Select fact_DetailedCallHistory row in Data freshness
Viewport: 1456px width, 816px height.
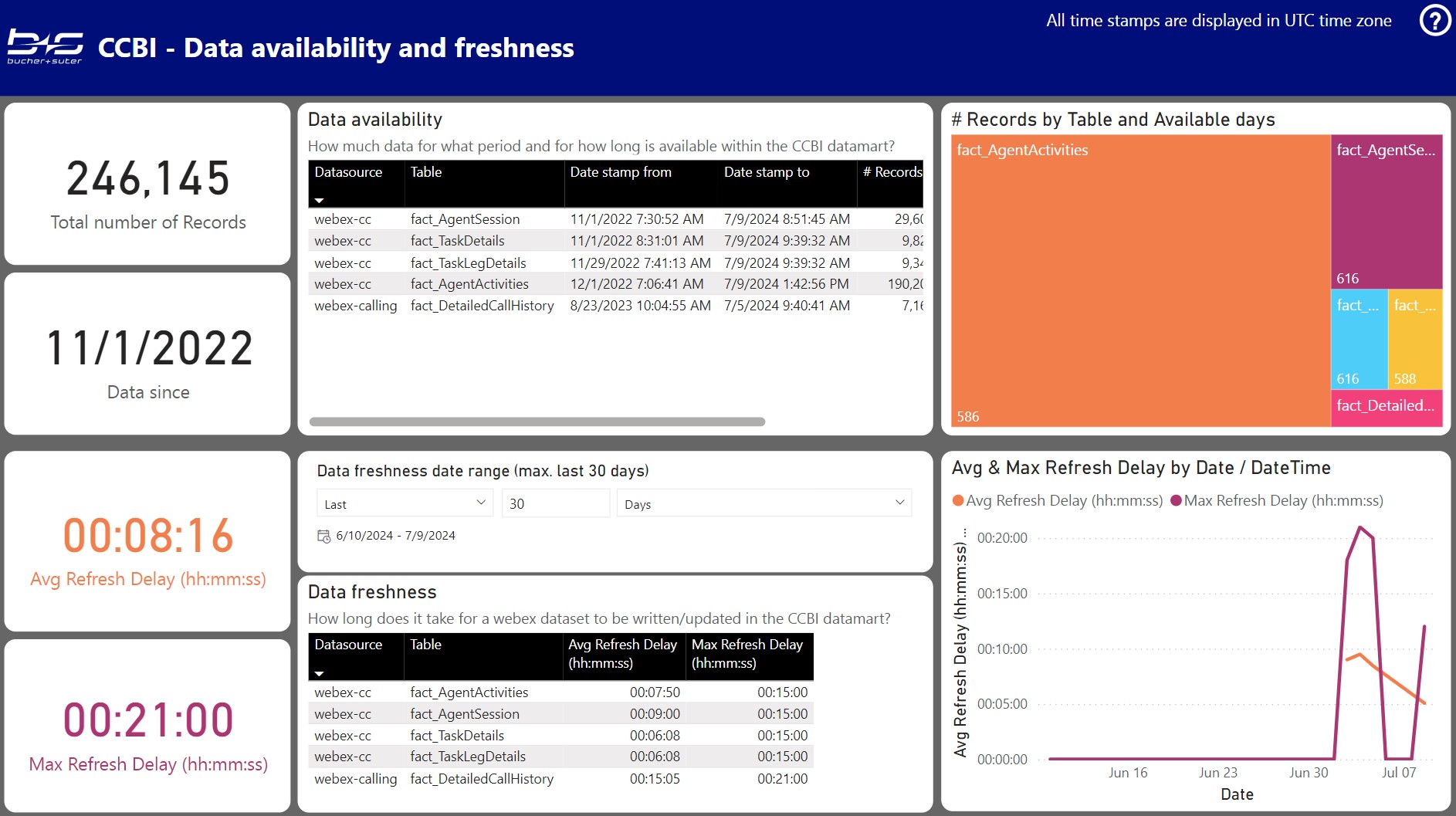coord(561,779)
